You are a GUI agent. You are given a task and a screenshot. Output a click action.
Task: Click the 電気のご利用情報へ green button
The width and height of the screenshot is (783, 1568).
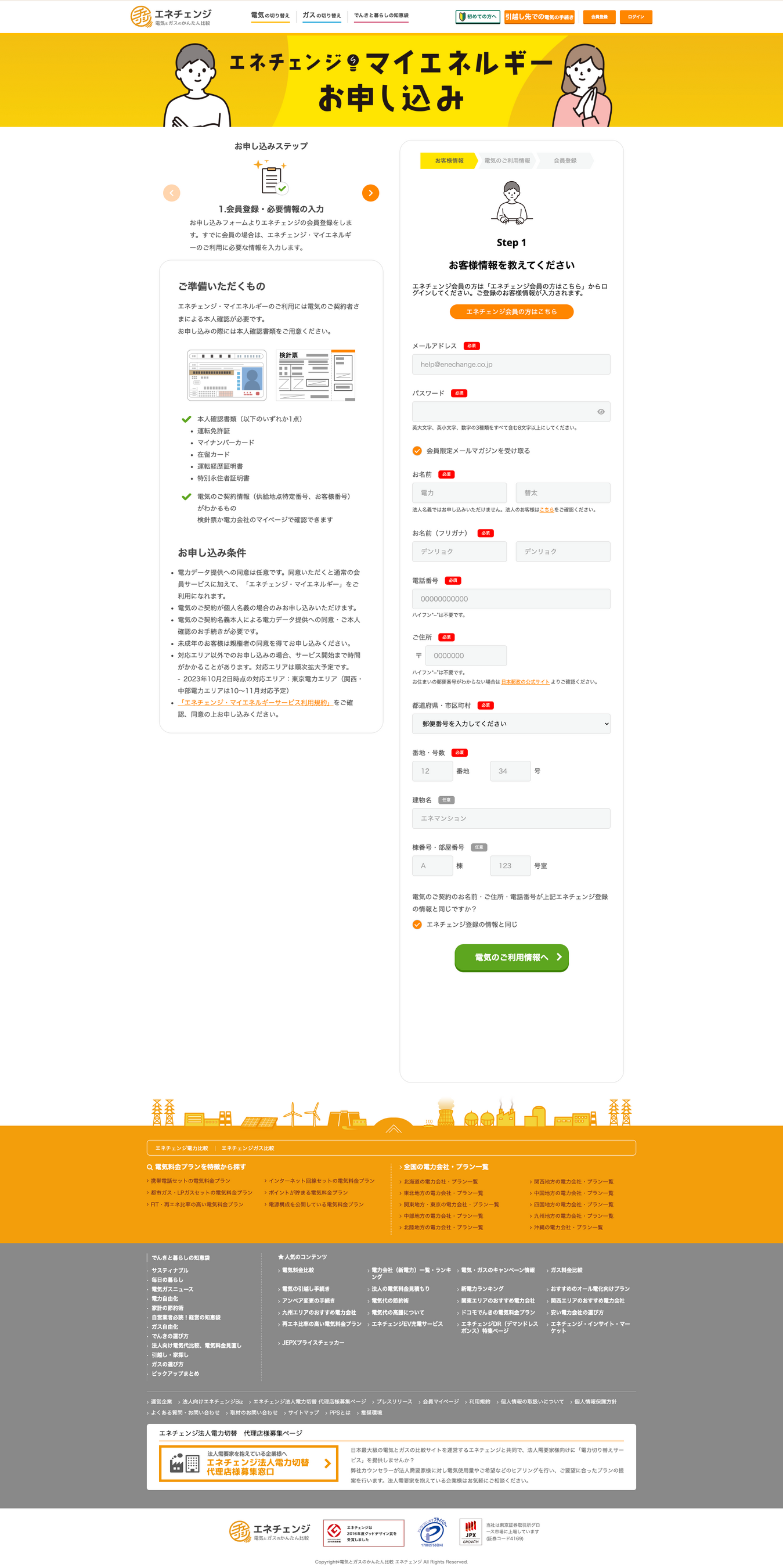[x=512, y=958]
